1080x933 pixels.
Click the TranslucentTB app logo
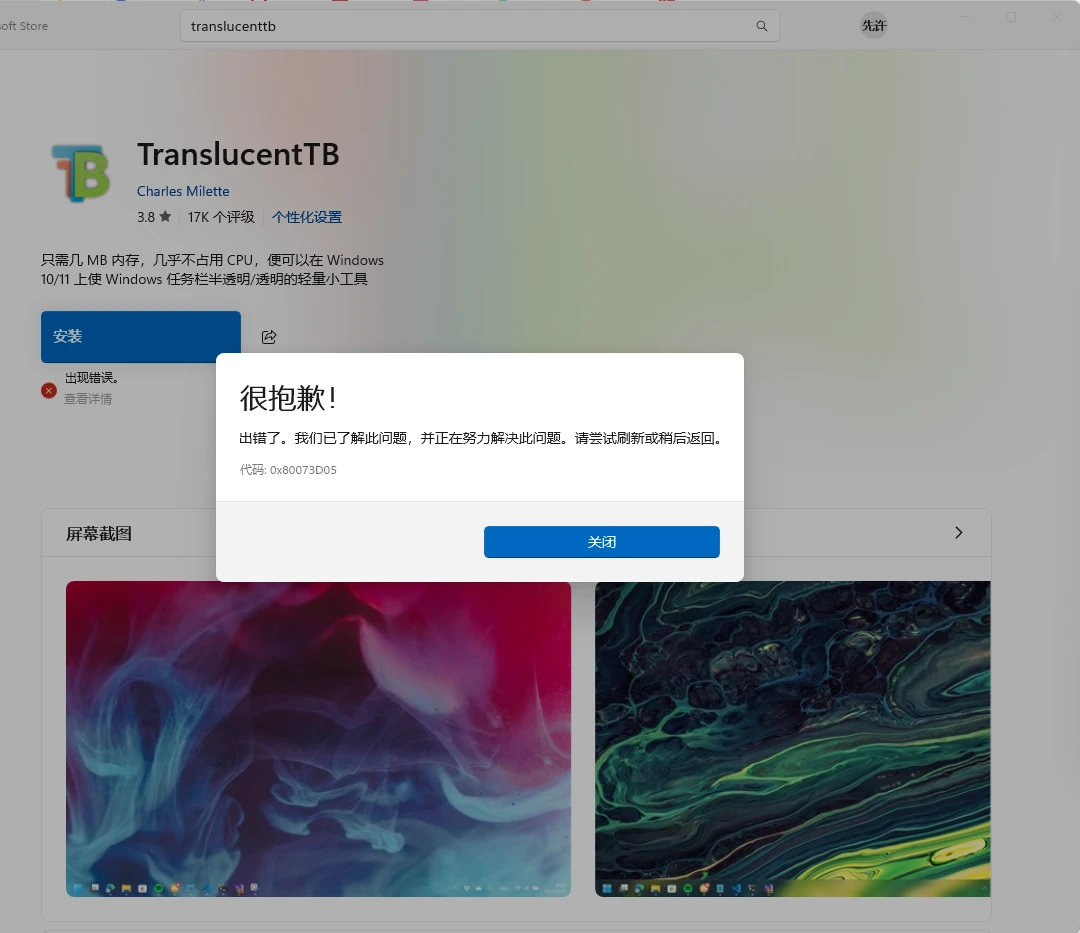(81, 173)
